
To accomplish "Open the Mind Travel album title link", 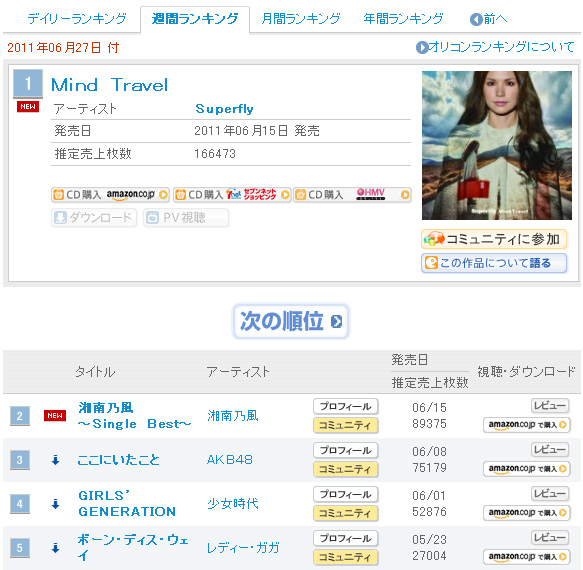I will [110, 85].
